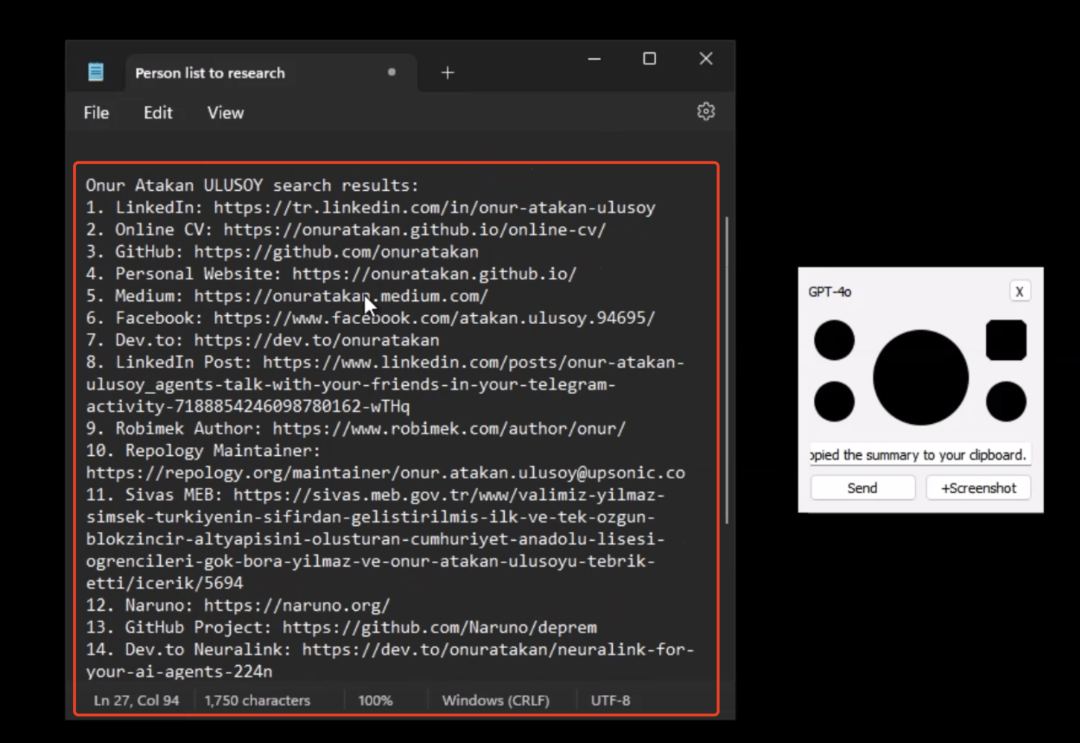Click the unsaved-changes dot on the tab
1080x743 pixels.
pyautogui.click(x=391, y=72)
